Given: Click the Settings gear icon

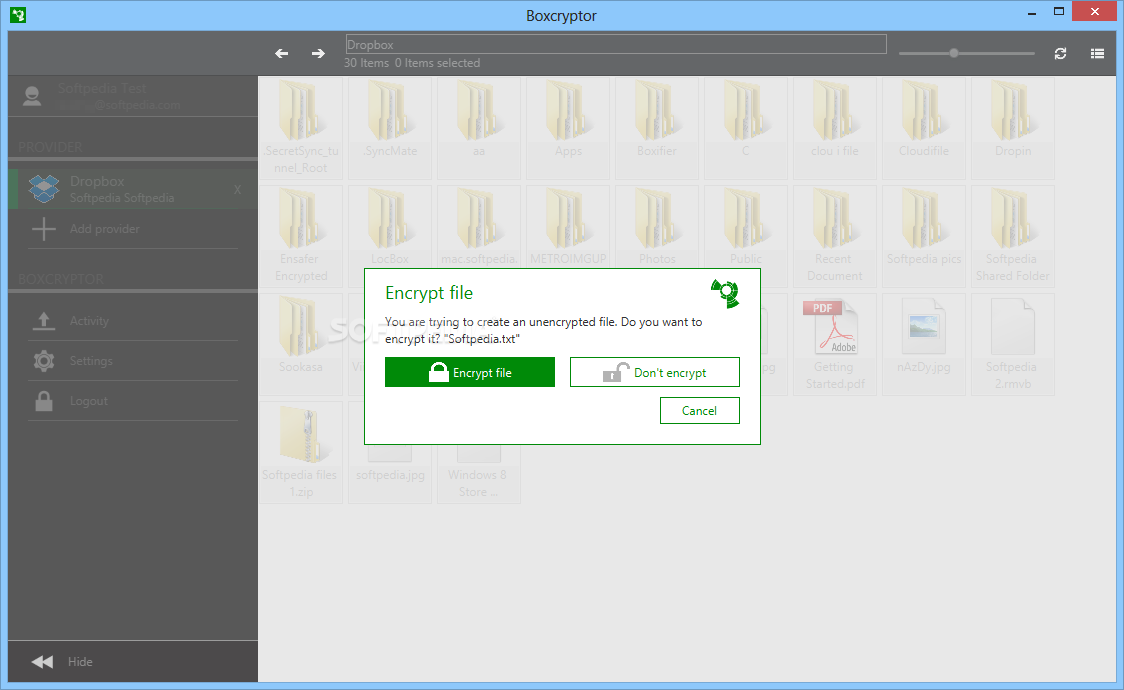Looking at the screenshot, I should 44,361.
